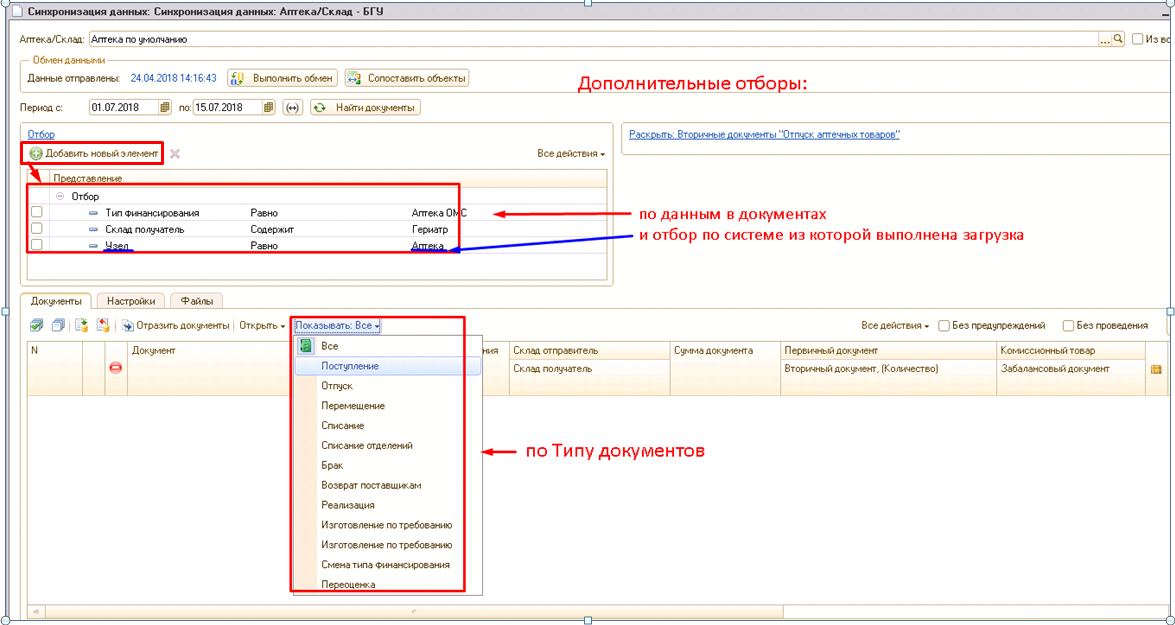Click the period selection (↔) button

pyautogui.click(x=293, y=108)
